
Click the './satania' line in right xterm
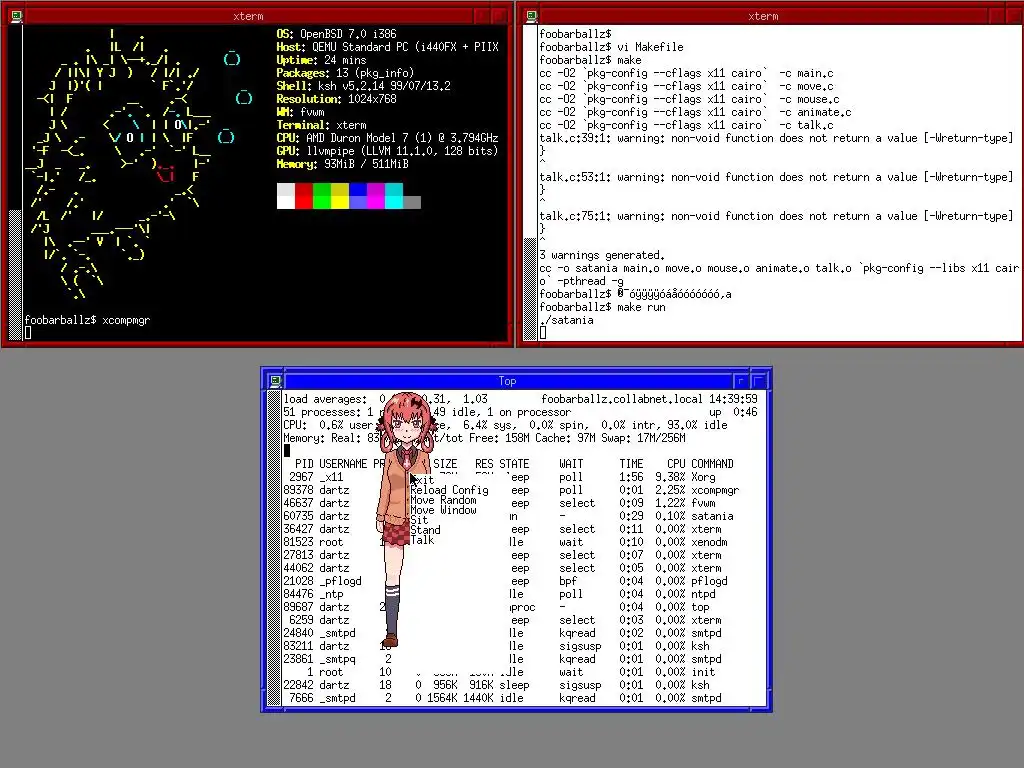[566, 320]
